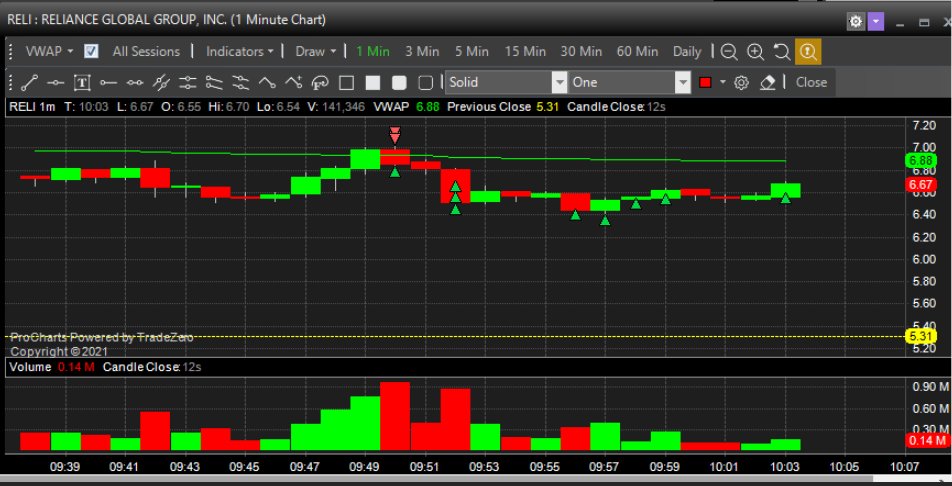Select the empty rectangle shape tool
The height and width of the screenshot is (486, 952).
point(346,83)
